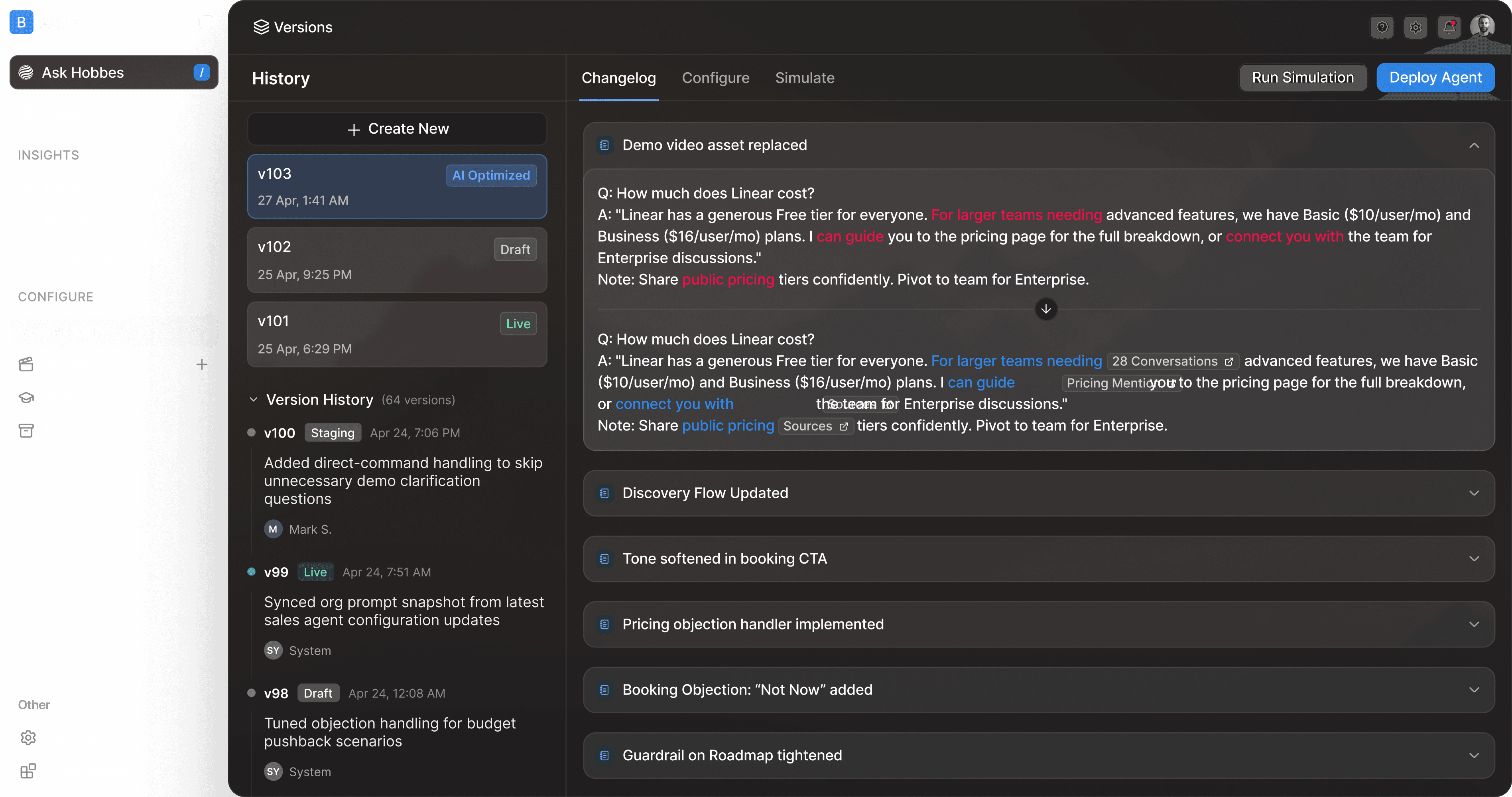Collapse the Version History section
Viewport: 1512px width, 797px height.
(254, 399)
